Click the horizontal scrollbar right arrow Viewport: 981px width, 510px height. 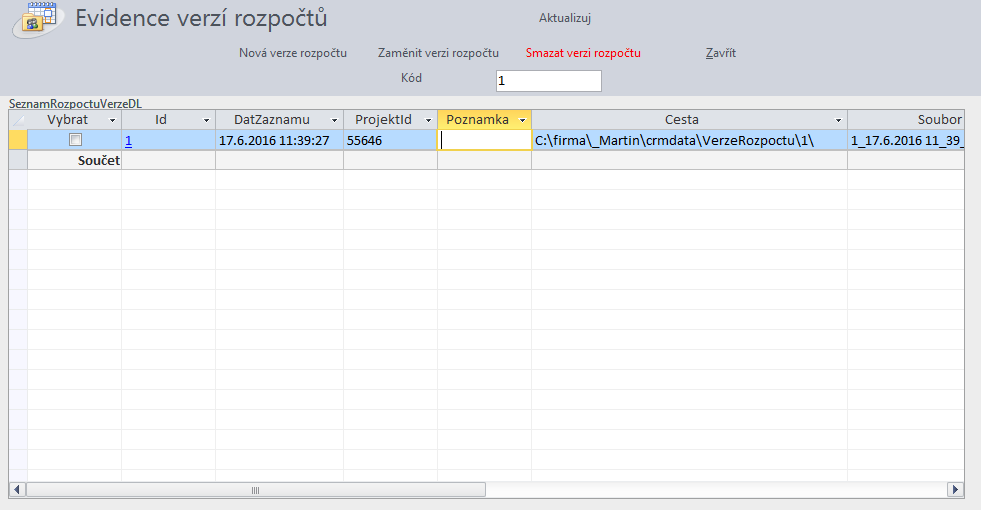[x=955, y=490]
